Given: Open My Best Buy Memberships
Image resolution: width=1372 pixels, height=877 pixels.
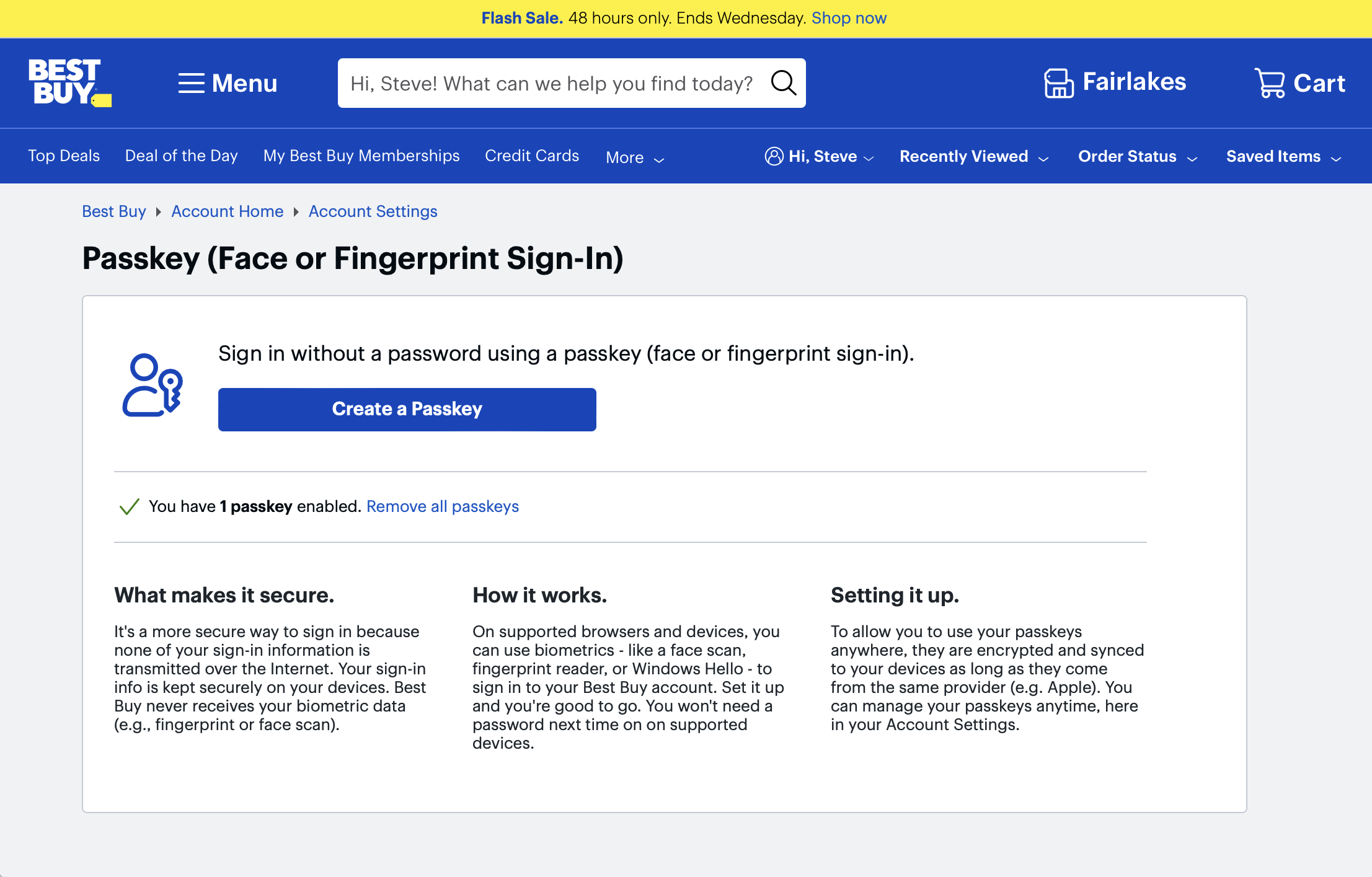Looking at the screenshot, I should pyautogui.click(x=361, y=156).
